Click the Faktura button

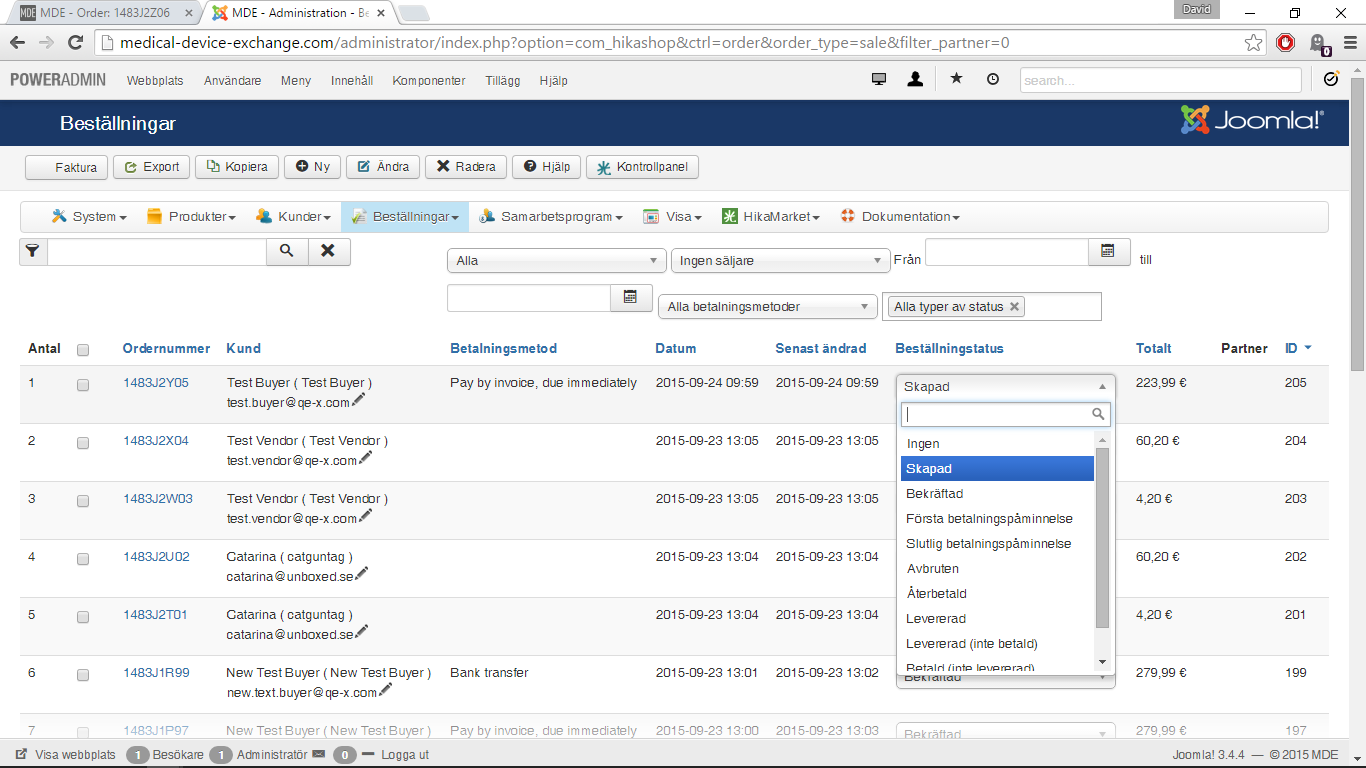66,167
